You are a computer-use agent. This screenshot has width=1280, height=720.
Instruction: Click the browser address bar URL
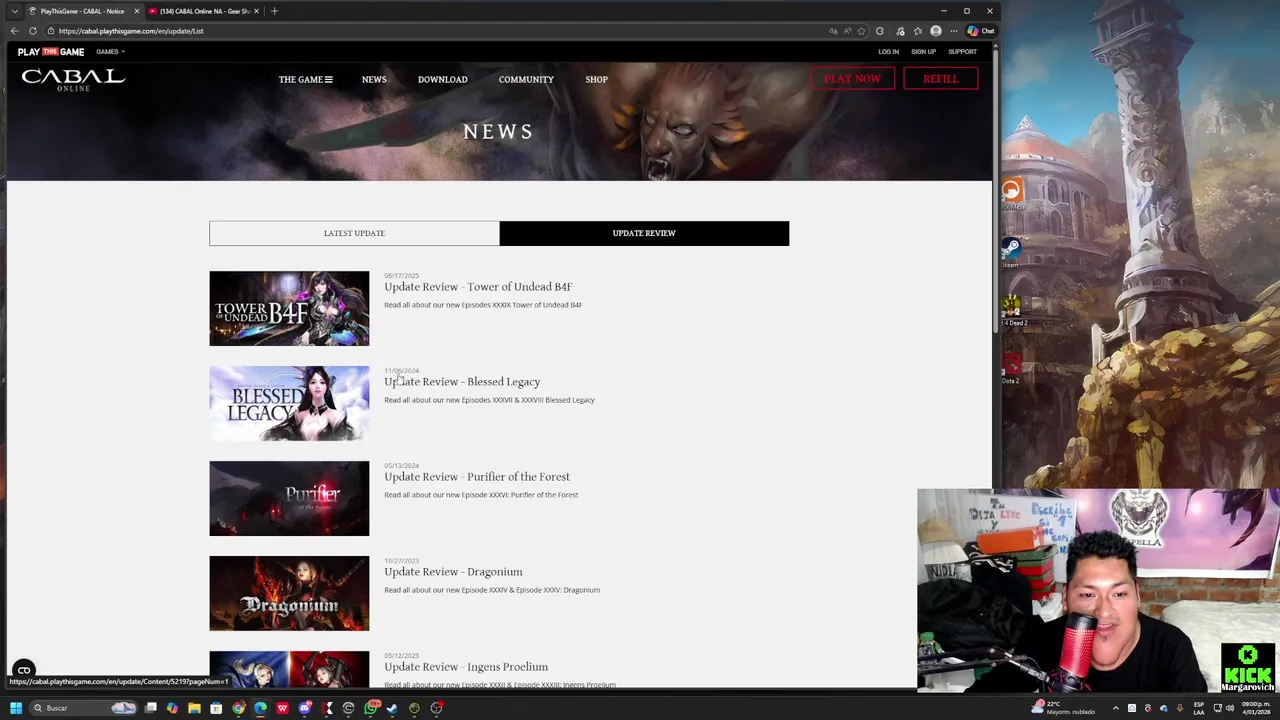pos(131,31)
